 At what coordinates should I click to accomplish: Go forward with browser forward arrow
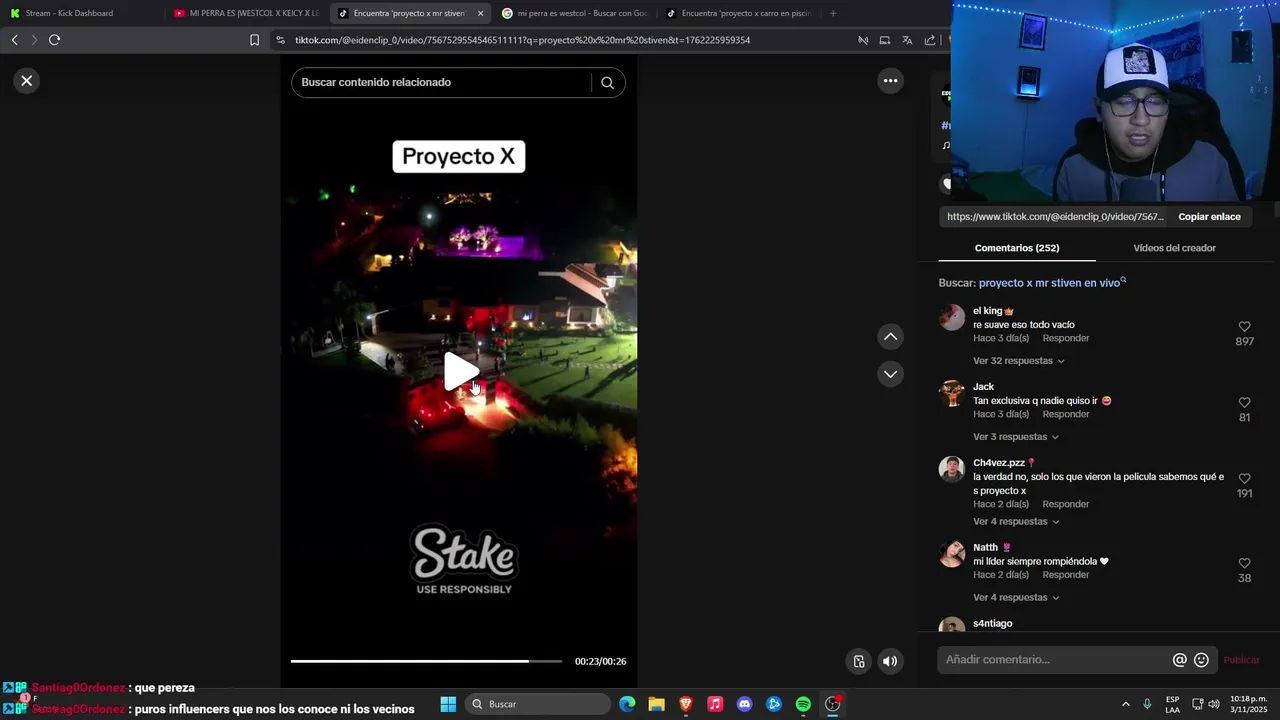pyautogui.click(x=33, y=40)
